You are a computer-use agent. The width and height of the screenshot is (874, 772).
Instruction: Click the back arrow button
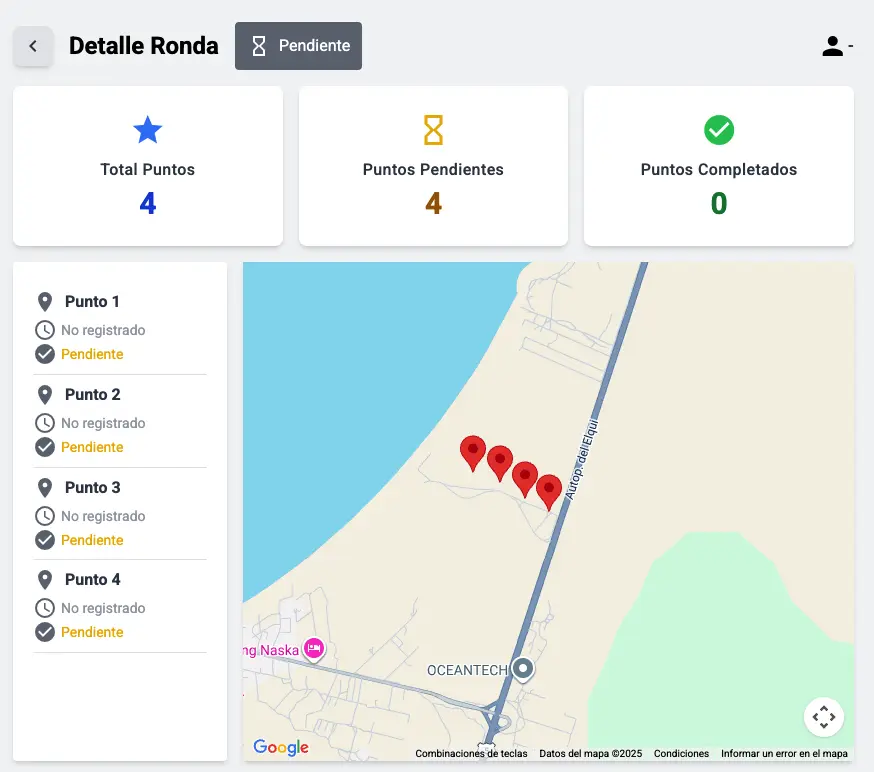[x=33, y=46]
